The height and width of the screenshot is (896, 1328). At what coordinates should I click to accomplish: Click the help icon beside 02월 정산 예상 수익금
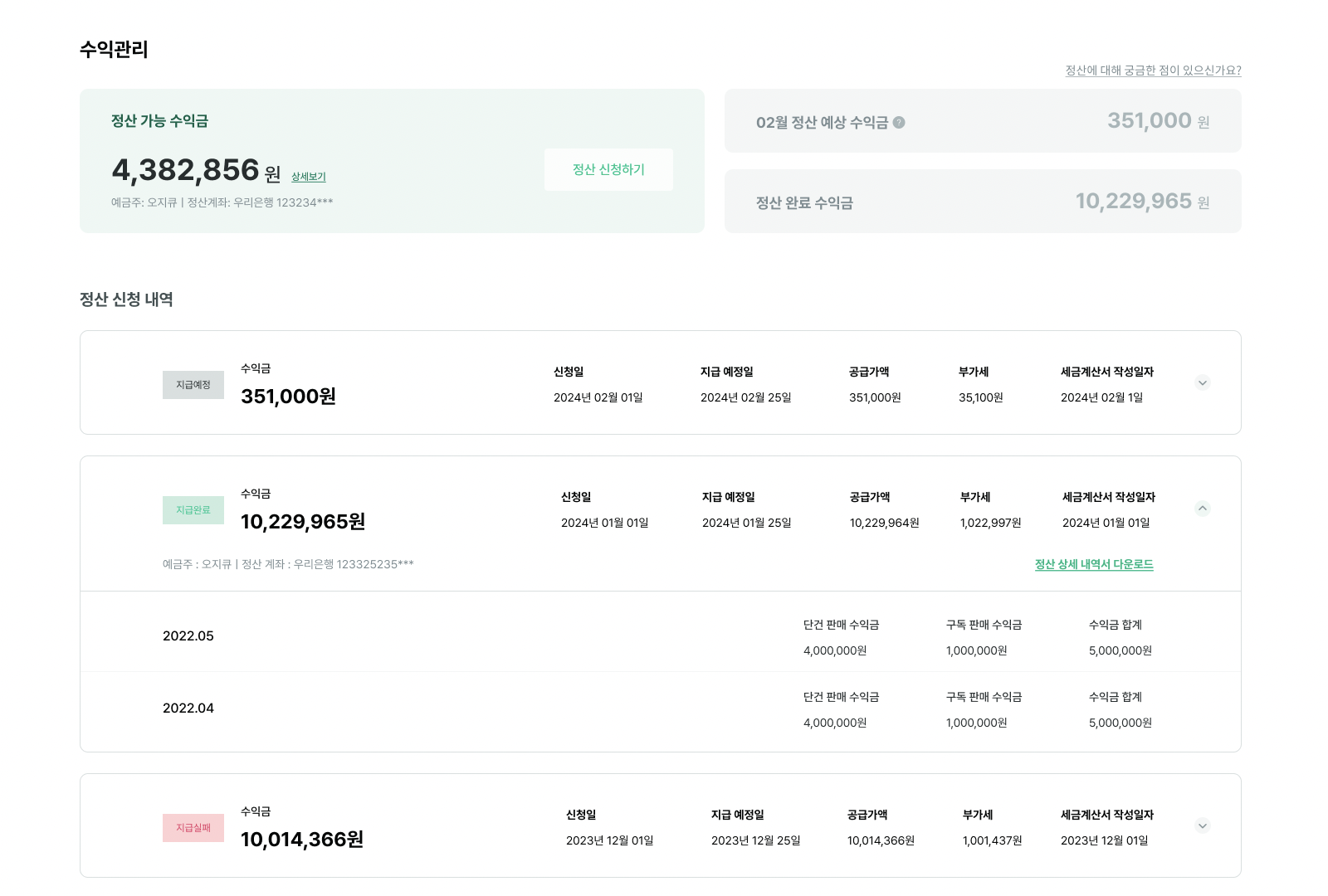pyautogui.click(x=899, y=123)
